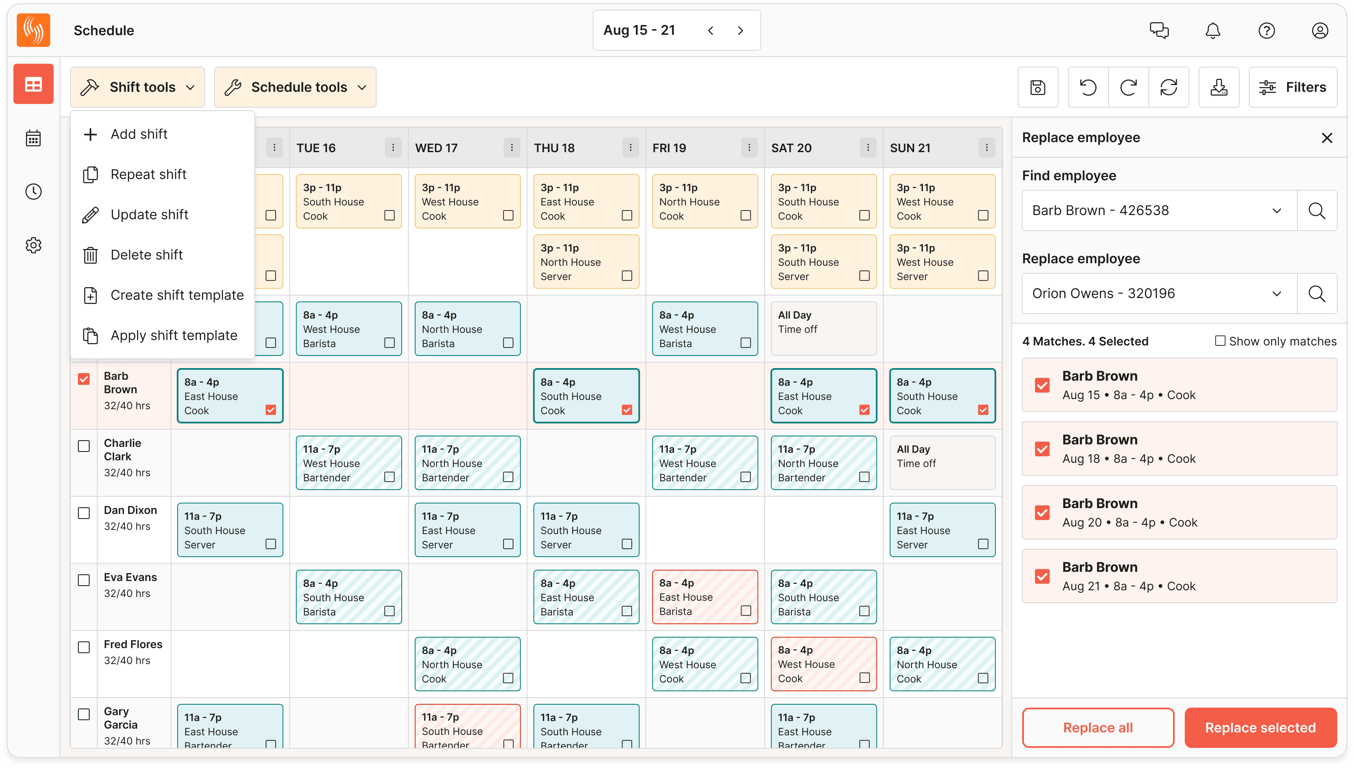This screenshot has height=768, width=1354.
Task: Uncheck the Aug 15 Barb Brown match
Action: 1042,385
